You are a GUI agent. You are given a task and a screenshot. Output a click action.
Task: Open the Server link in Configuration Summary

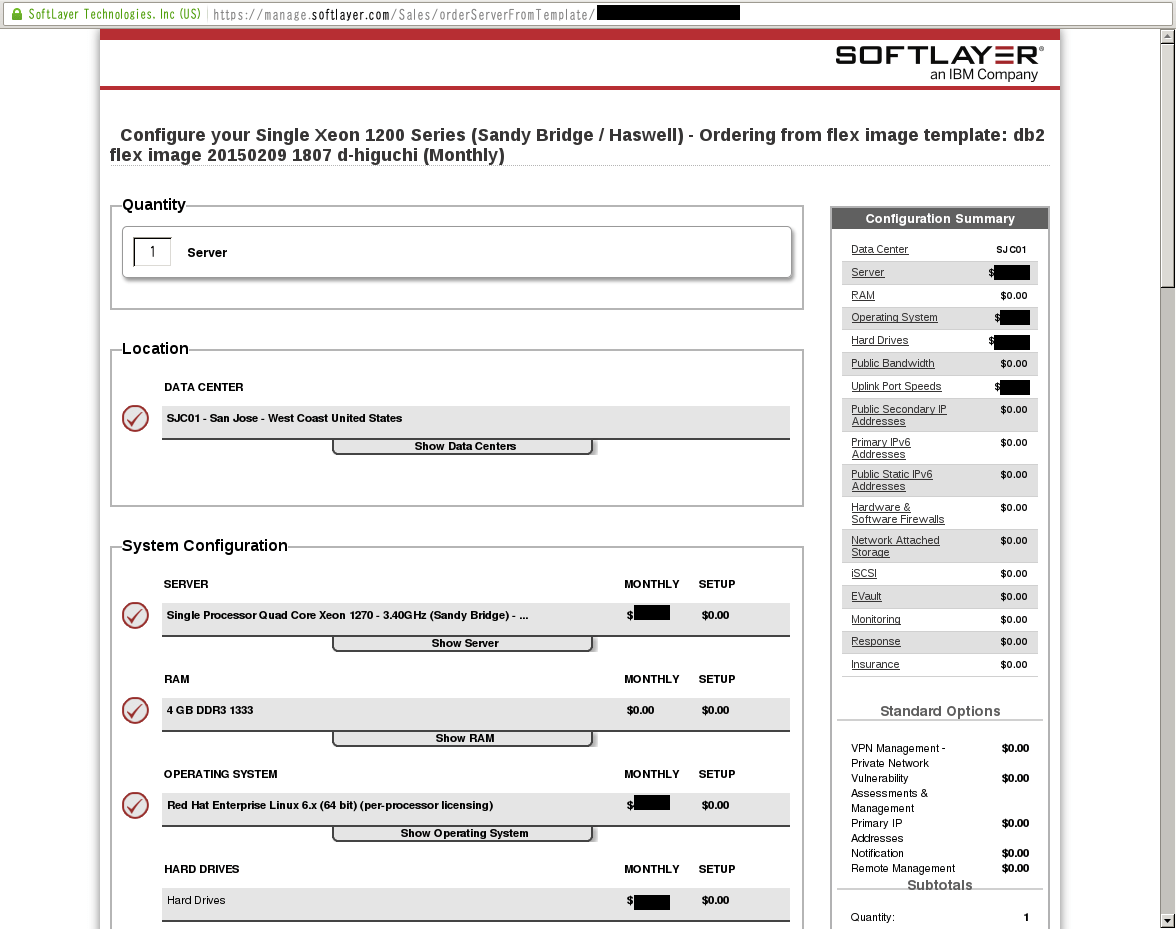point(868,273)
